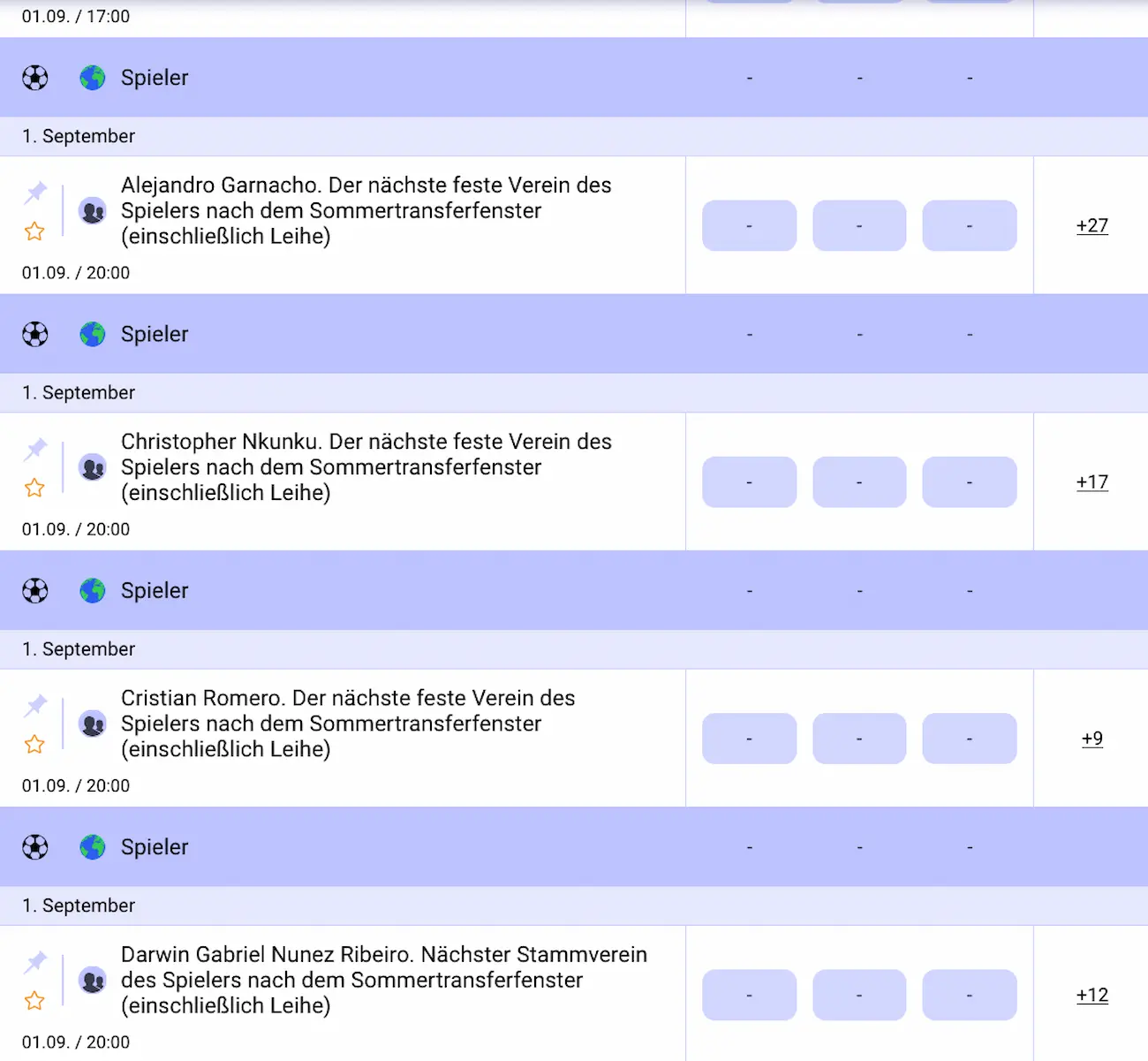This screenshot has width=1148, height=1061.
Task: Mark the Alejandro Garnacho event as favorite with the star
Action: 34,231
